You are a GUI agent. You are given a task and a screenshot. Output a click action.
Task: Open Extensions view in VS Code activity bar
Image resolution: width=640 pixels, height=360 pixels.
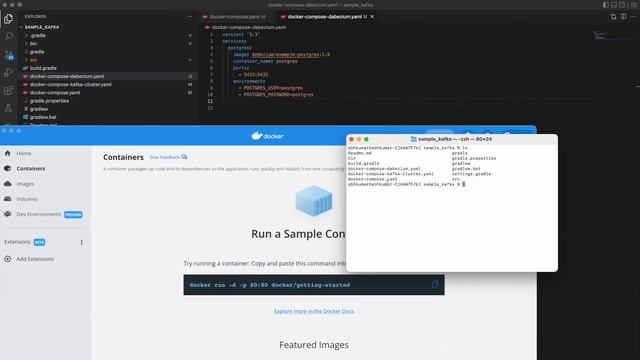(8, 90)
